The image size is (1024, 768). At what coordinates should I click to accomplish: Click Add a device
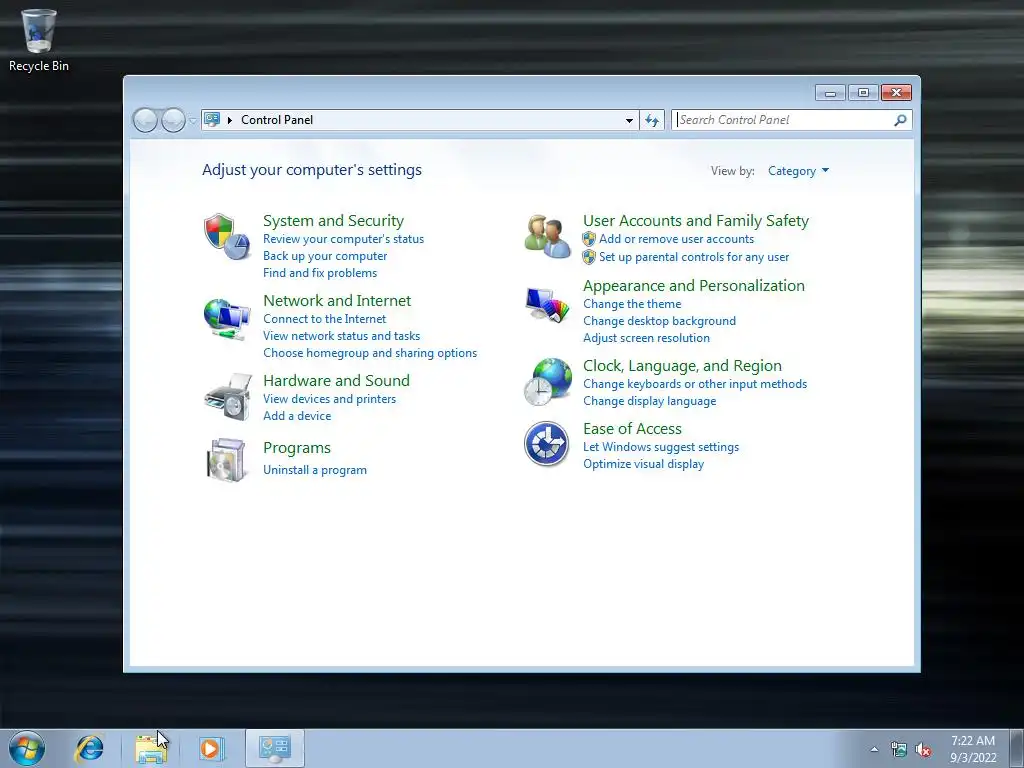296,415
